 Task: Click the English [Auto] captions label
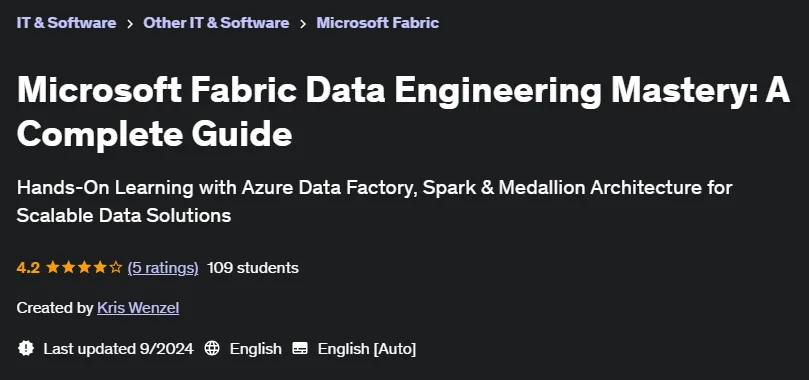point(367,349)
